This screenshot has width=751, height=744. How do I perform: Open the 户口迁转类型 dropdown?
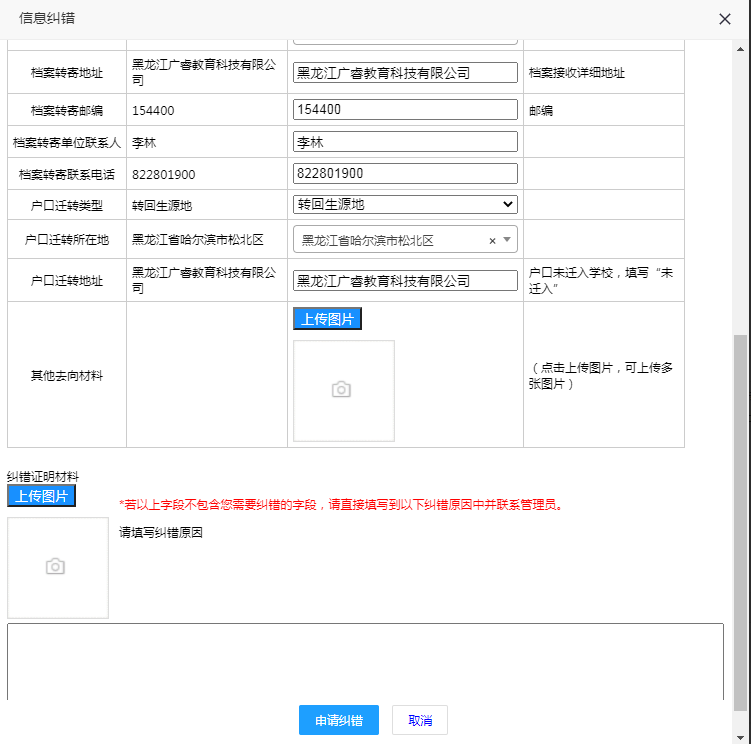pyautogui.click(x=405, y=205)
